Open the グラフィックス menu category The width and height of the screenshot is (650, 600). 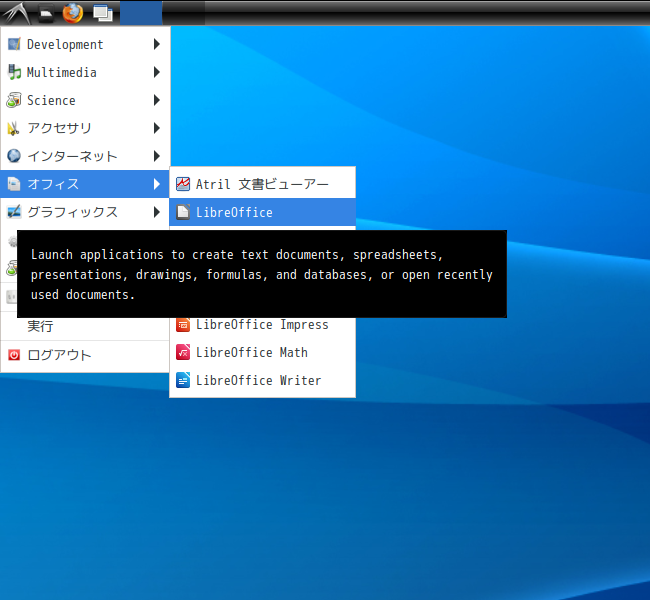85,212
